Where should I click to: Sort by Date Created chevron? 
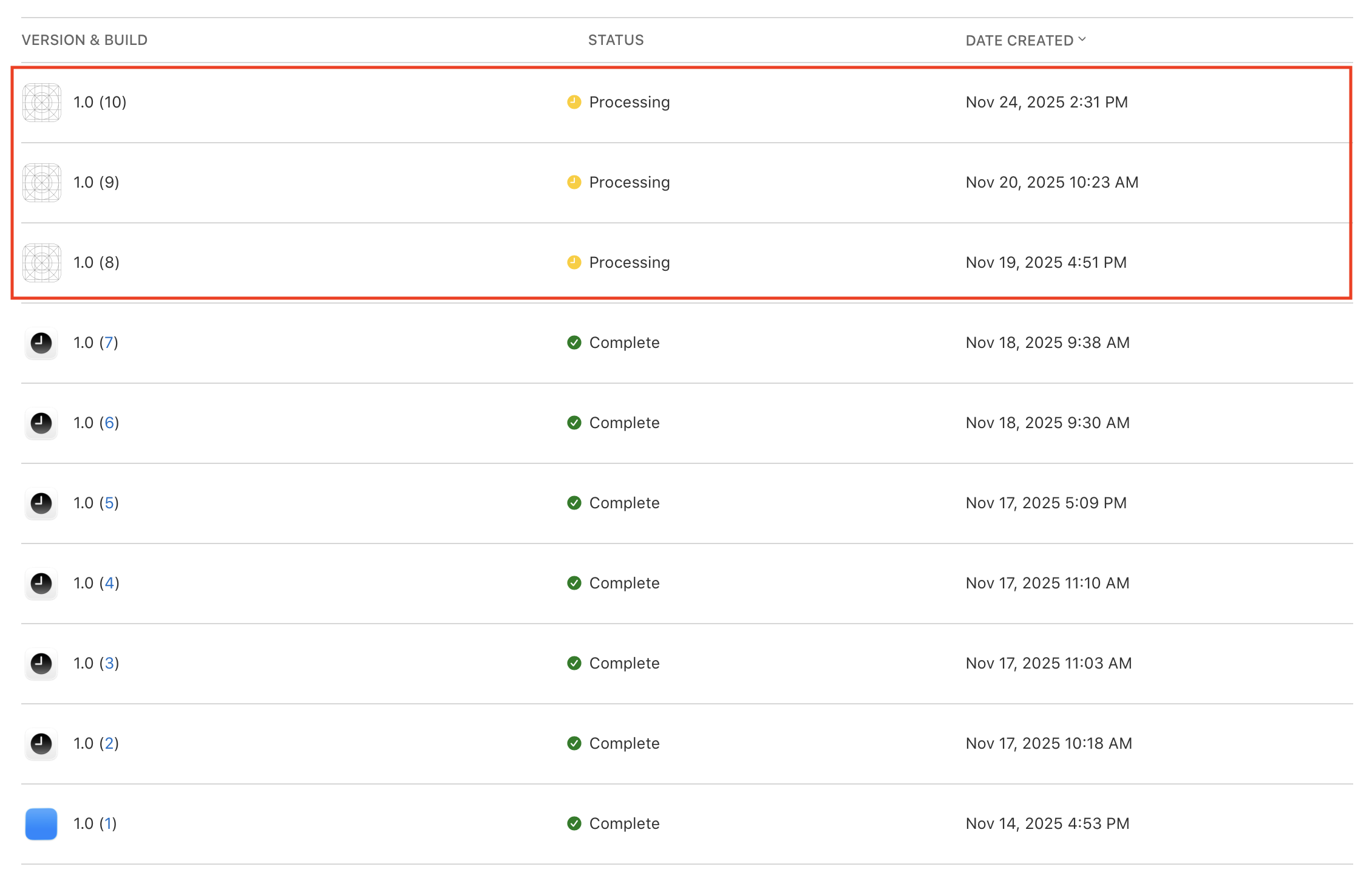pyautogui.click(x=1082, y=39)
